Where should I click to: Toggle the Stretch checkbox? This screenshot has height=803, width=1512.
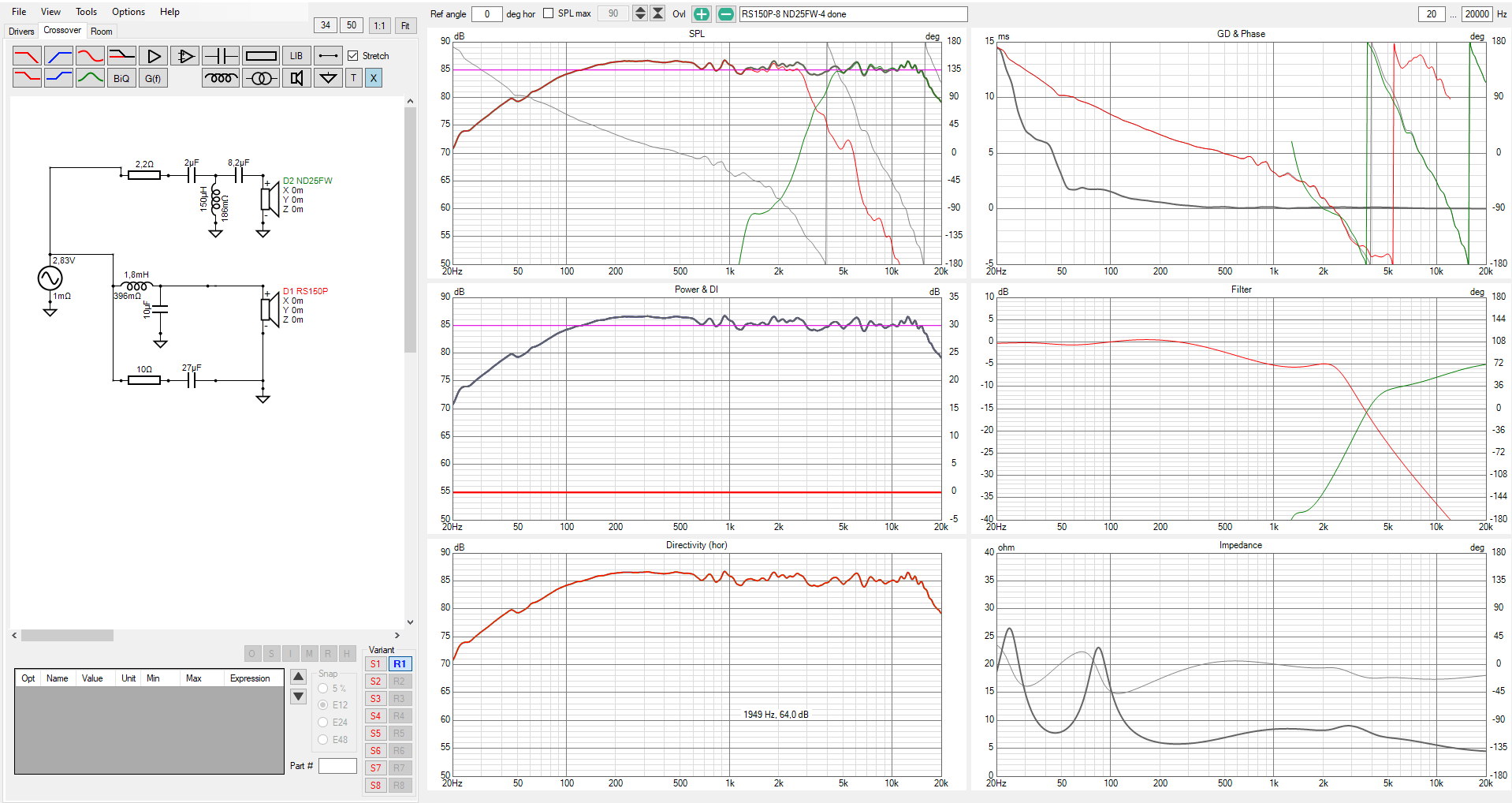coord(353,56)
